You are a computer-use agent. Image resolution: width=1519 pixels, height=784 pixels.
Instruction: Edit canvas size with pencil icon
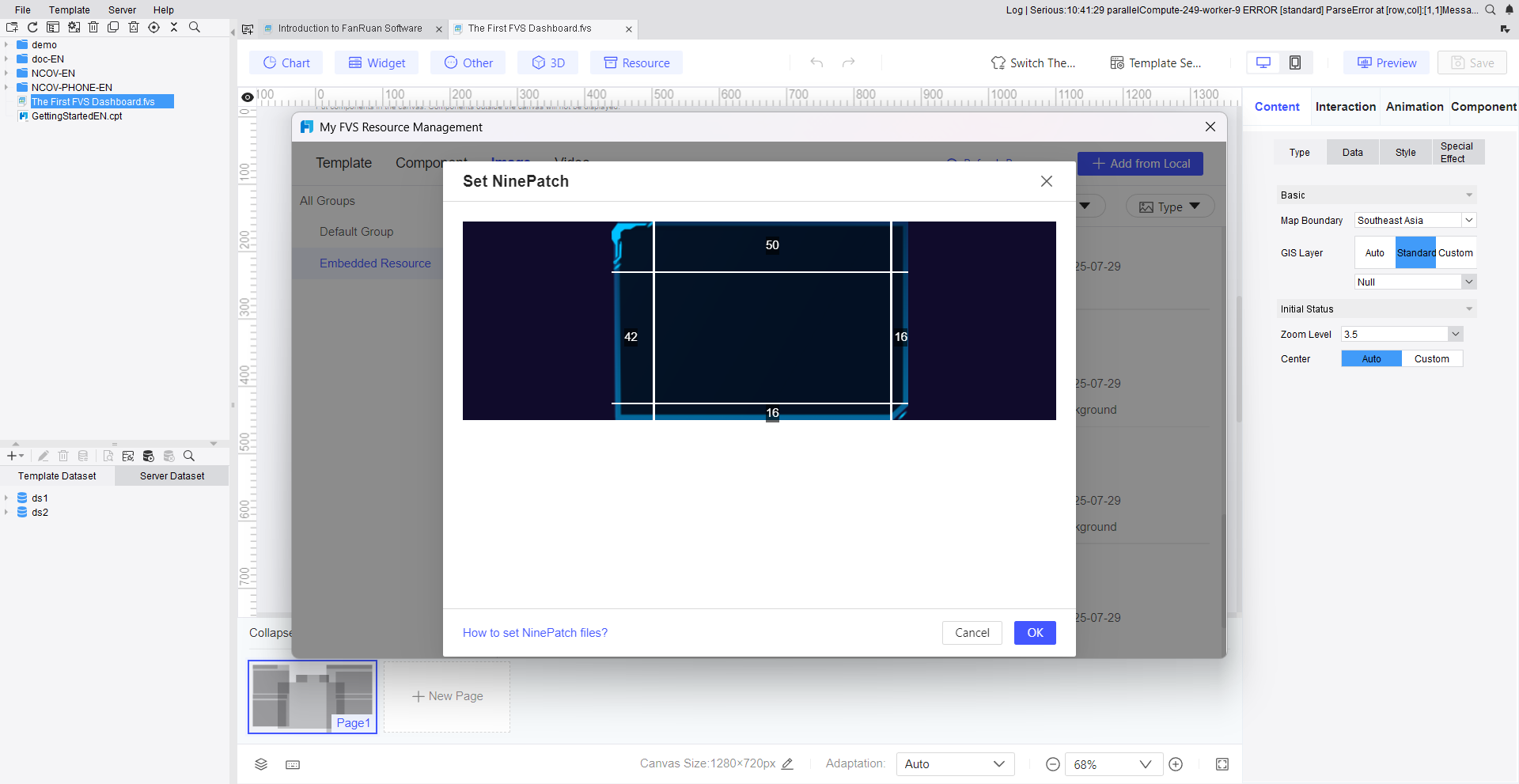(x=787, y=763)
